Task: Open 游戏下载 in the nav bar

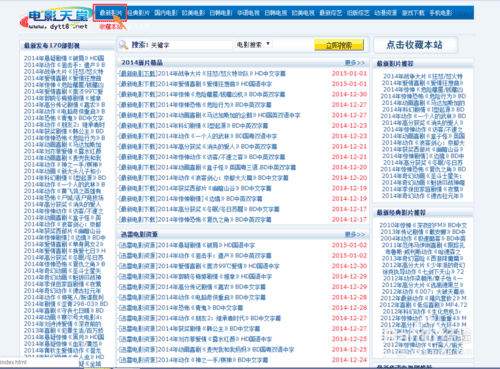Action: point(413,13)
